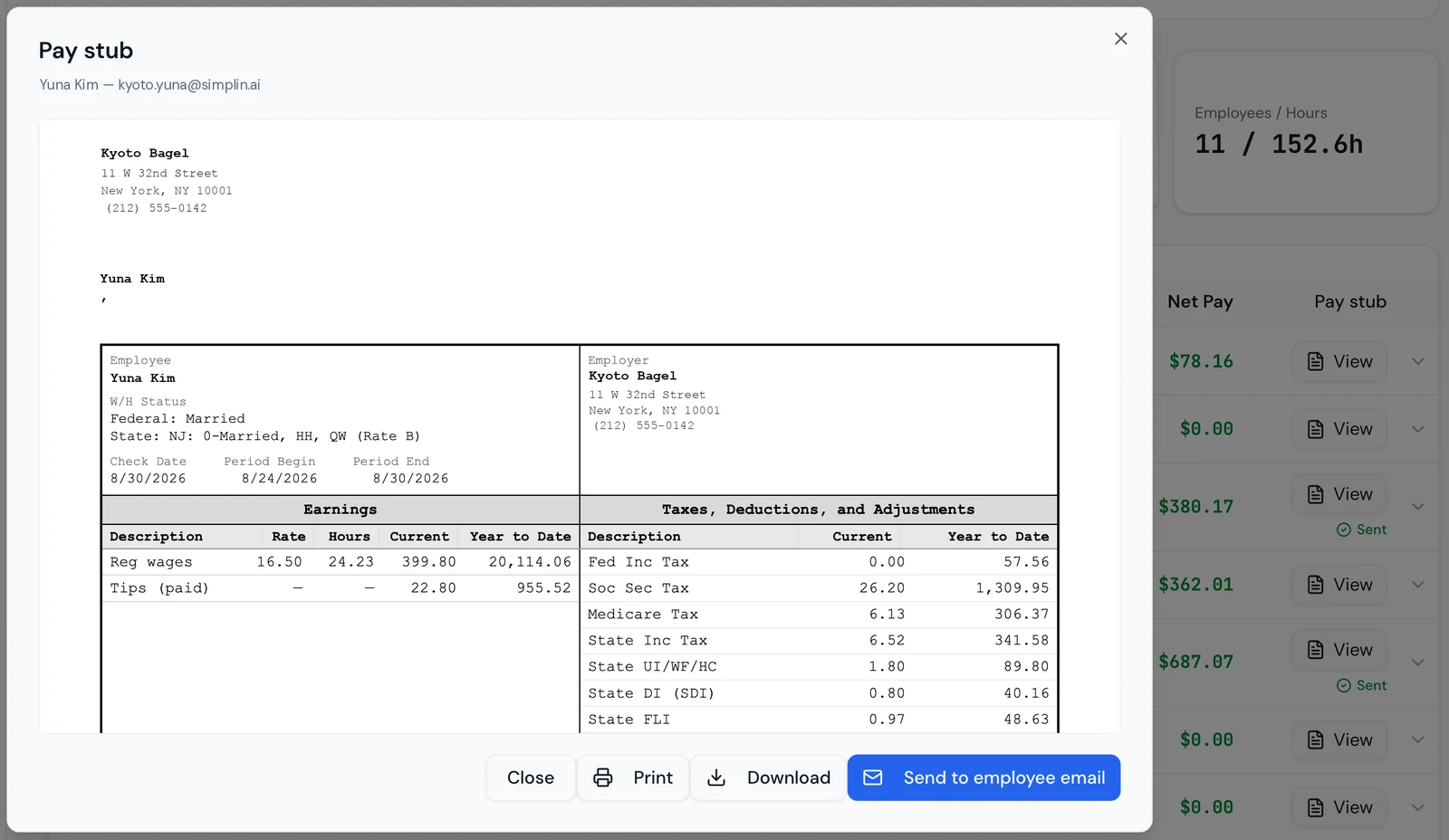Click Reg wages year to date 20,114.06
Viewport: 1449px width, 840px height.
coord(530,562)
